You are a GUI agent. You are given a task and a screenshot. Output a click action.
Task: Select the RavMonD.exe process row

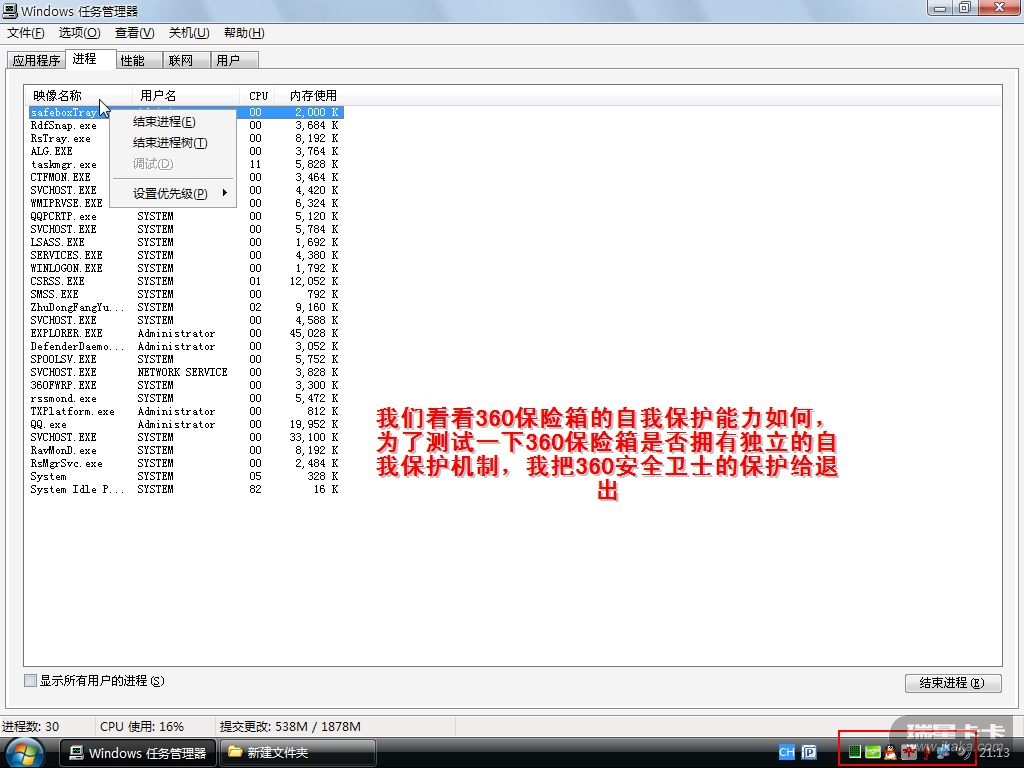coord(185,451)
